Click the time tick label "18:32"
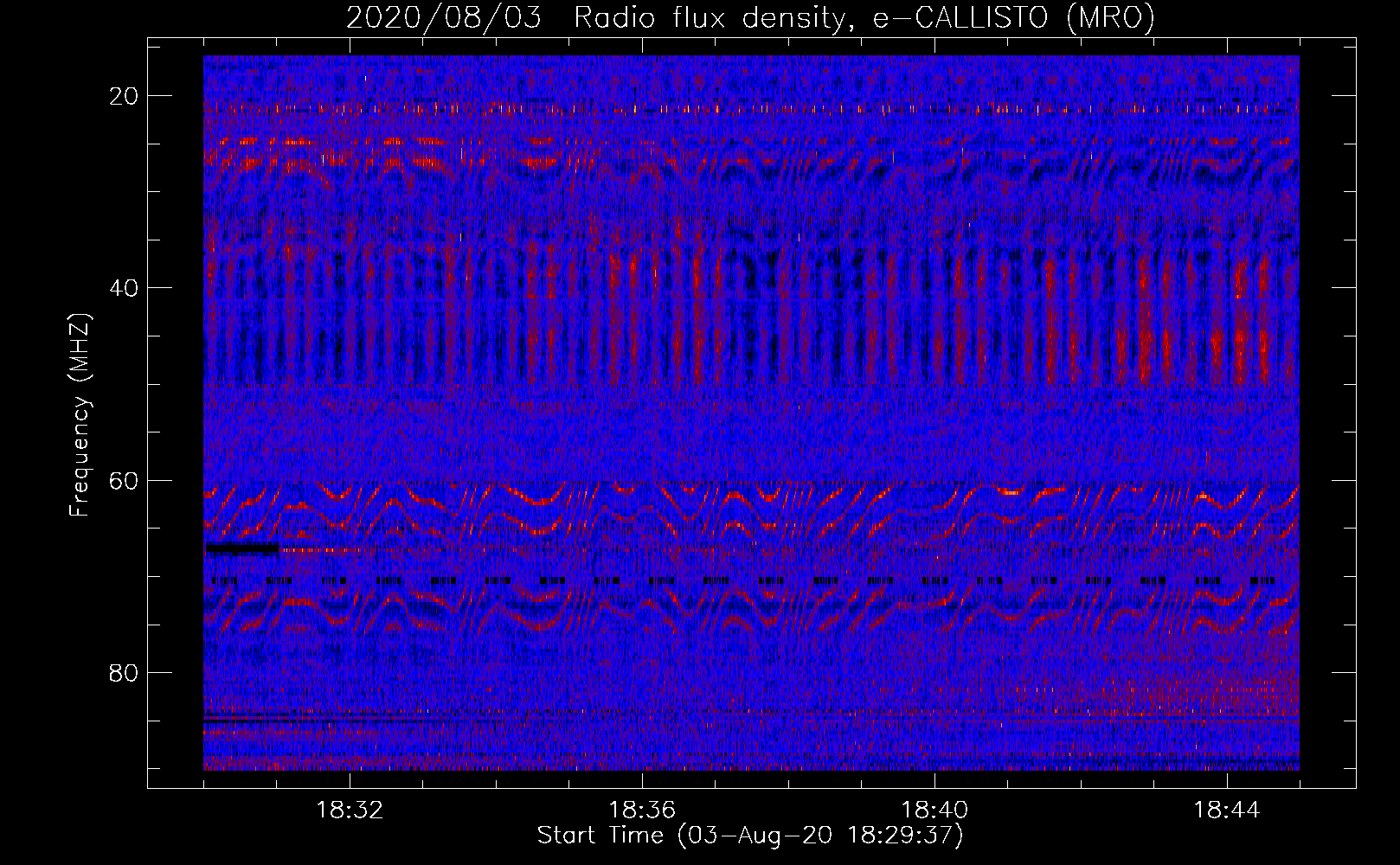Viewport: 1400px width, 865px height. [350, 811]
